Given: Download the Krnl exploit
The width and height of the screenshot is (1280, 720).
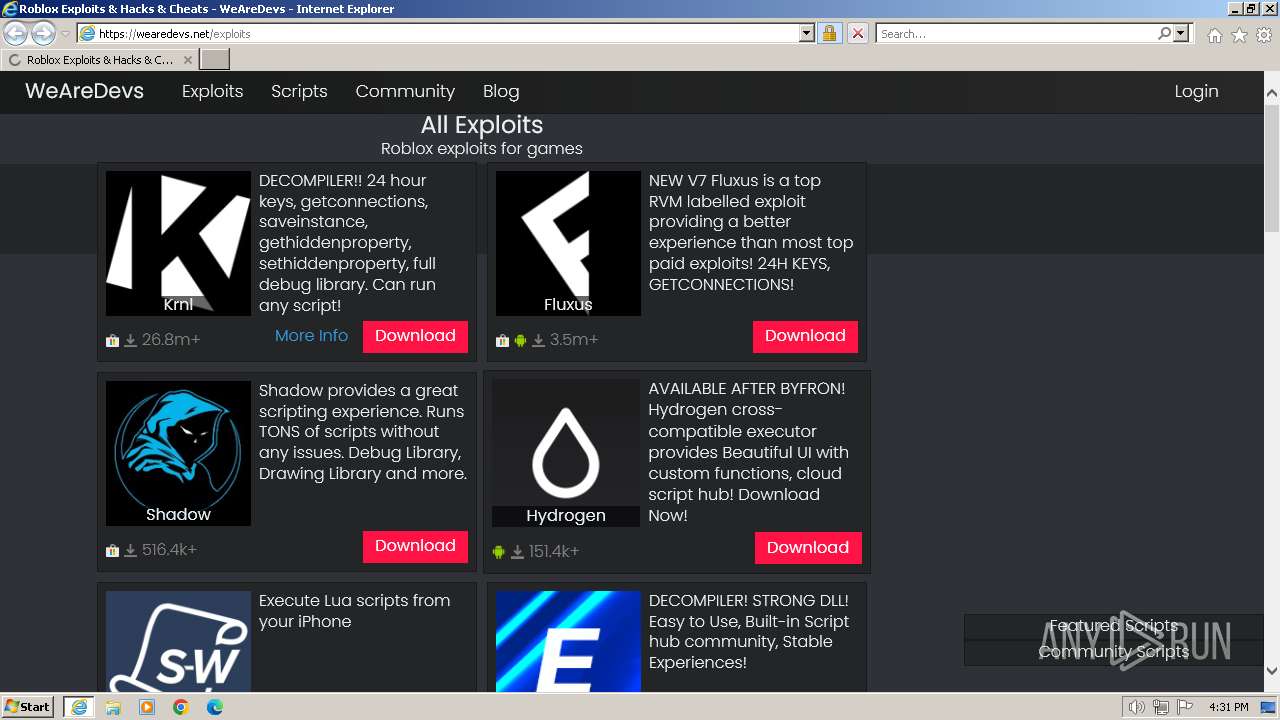Looking at the screenshot, I should [415, 336].
